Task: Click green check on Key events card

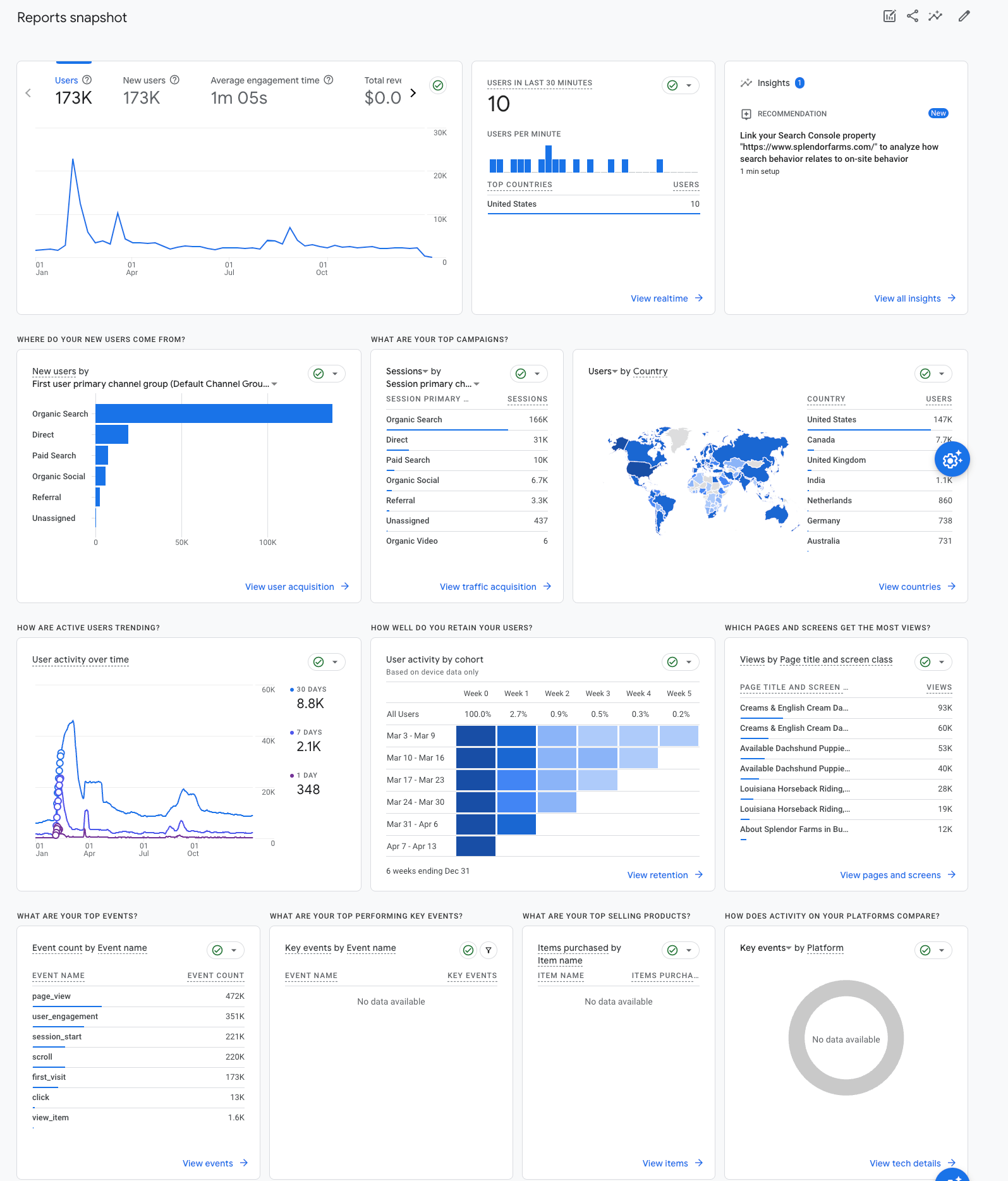Action: click(468, 950)
